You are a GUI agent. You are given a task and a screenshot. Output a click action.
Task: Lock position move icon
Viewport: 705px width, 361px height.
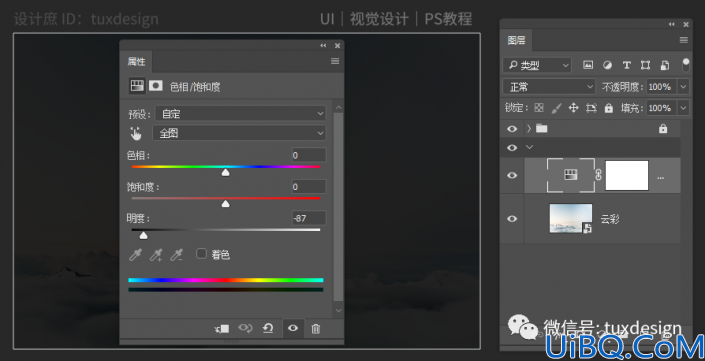tap(573, 108)
